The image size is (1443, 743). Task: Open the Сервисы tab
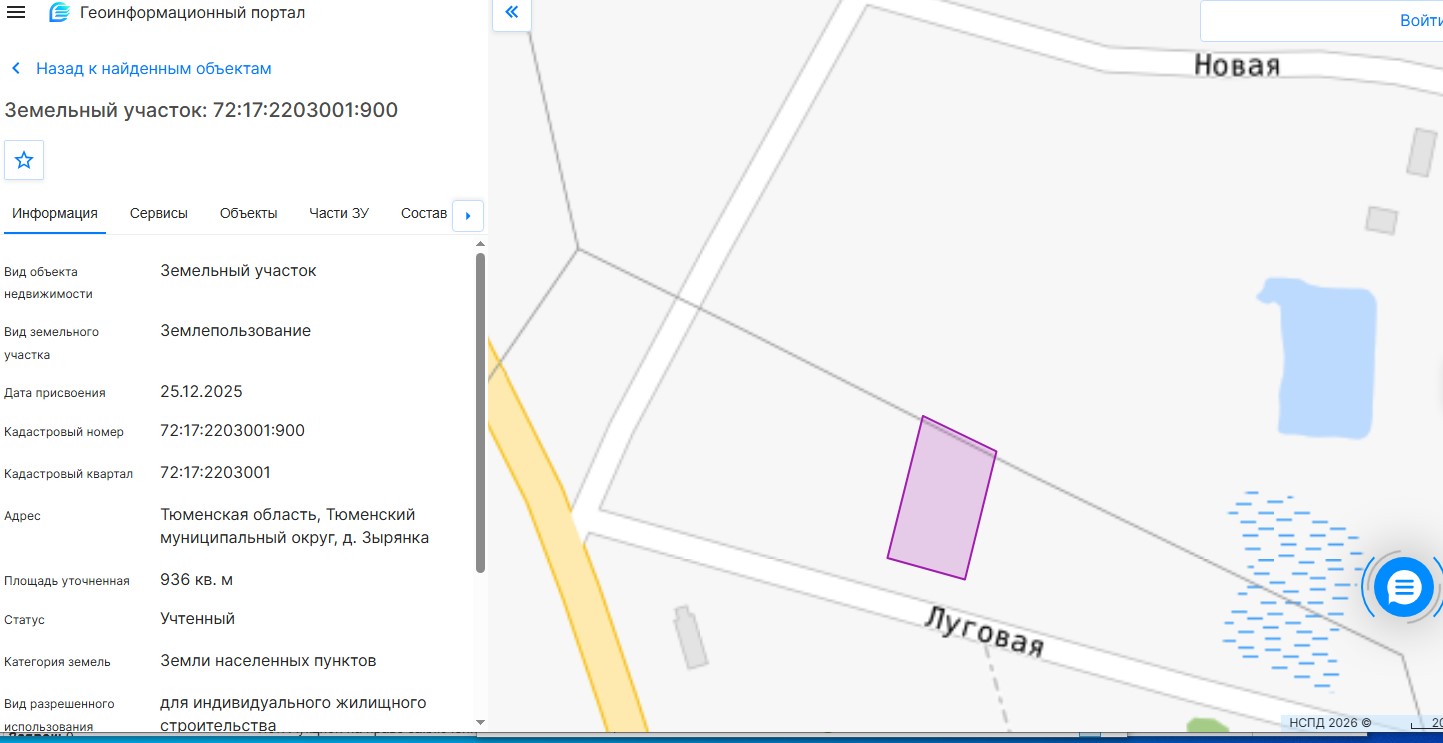[x=159, y=213]
